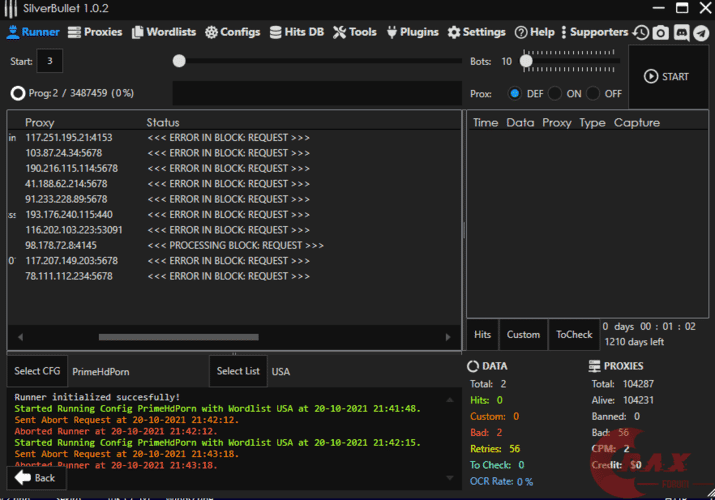715x500 pixels.
Task: Open the Settings tab
Action: [x=476, y=32]
